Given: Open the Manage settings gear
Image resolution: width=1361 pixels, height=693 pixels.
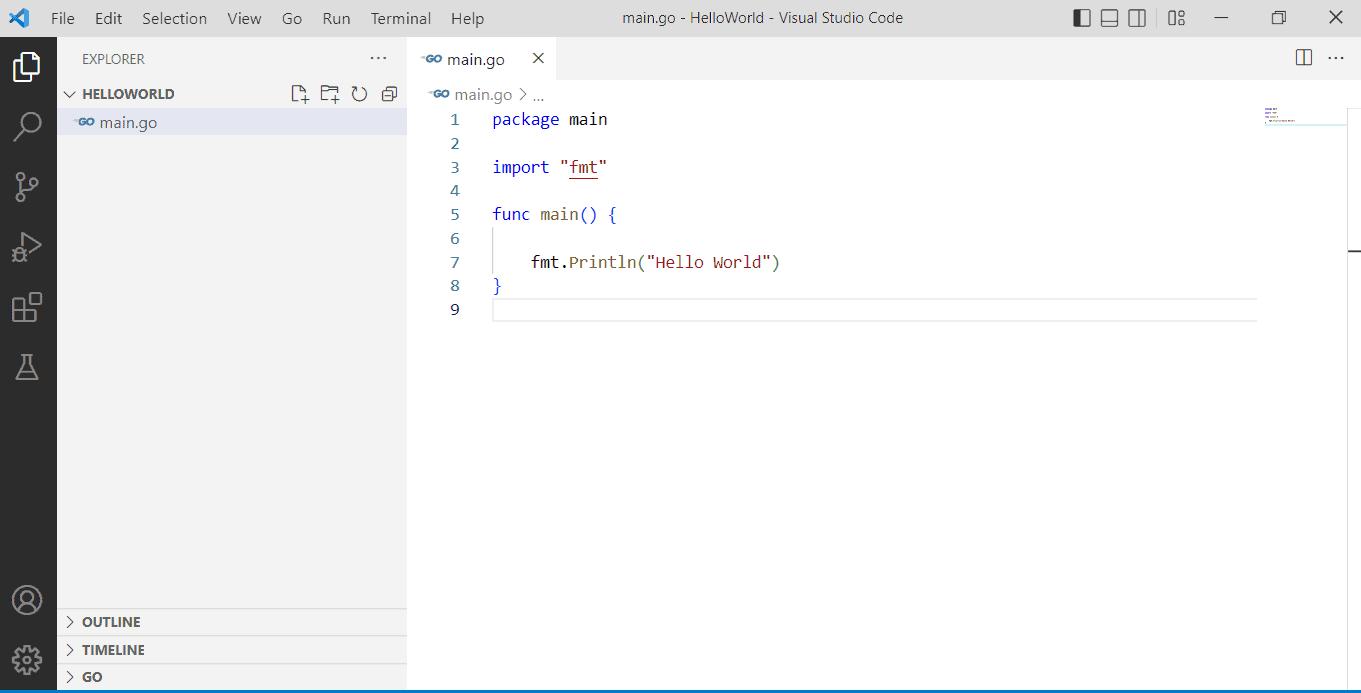Looking at the screenshot, I should point(28,660).
